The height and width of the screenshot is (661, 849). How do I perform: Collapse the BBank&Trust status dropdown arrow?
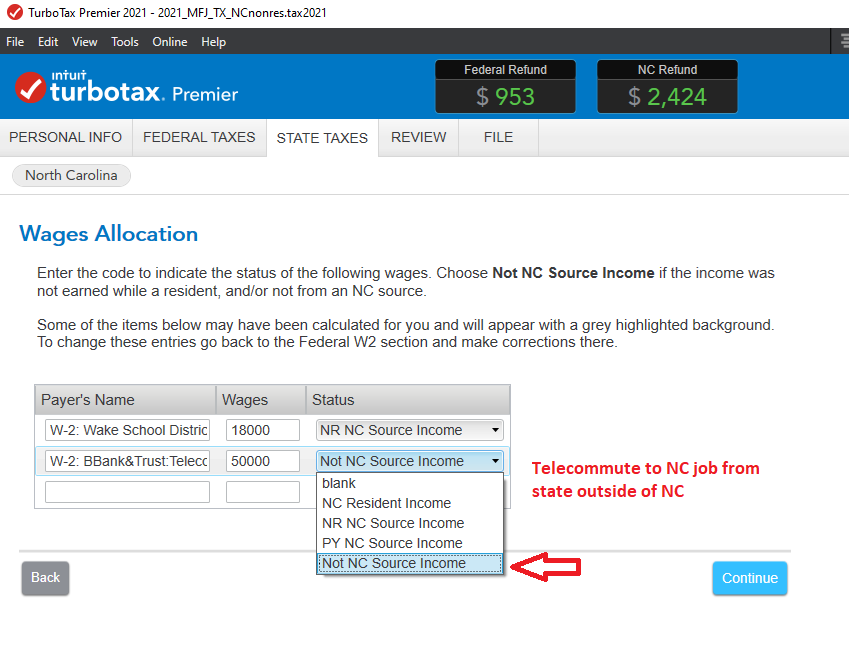tap(495, 462)
